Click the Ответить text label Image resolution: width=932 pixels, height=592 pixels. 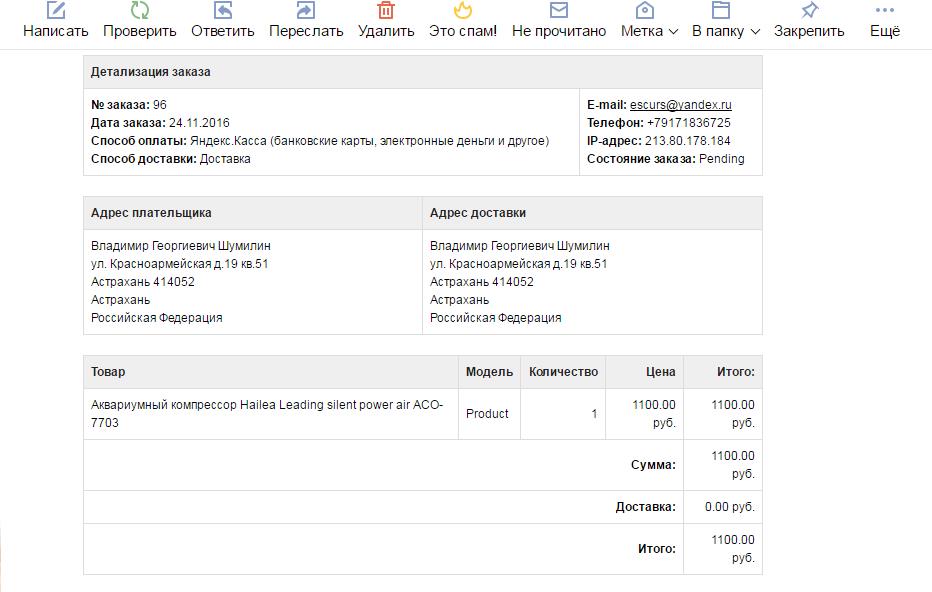coord(223,31)
